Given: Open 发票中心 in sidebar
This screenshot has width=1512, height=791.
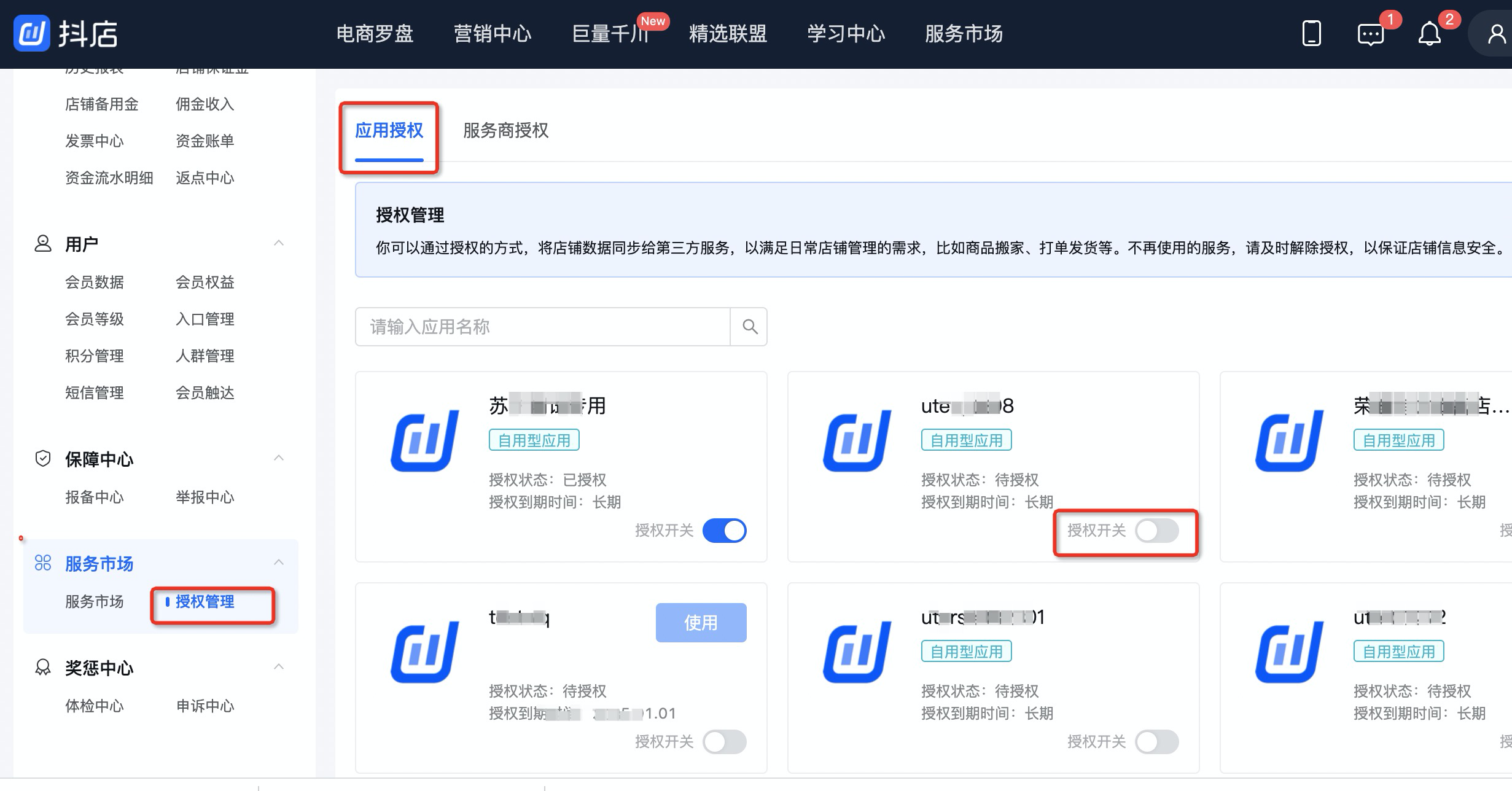Looking at the screenshot, I should click(95, 141).
